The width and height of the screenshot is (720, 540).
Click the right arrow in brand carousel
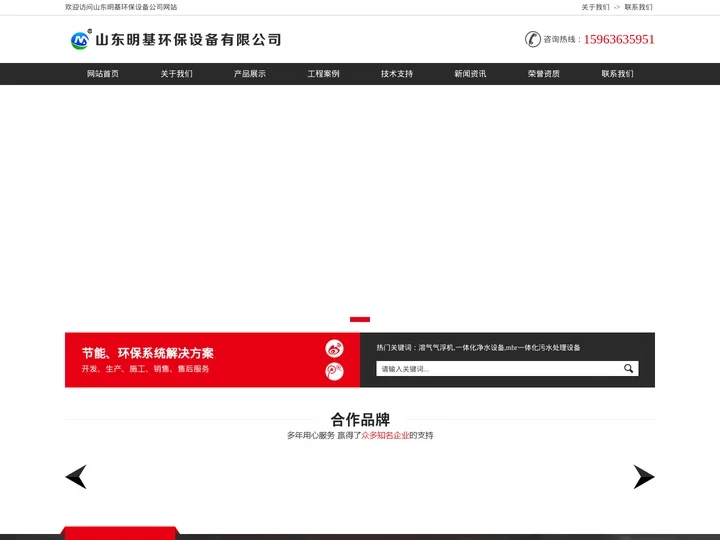pos(644,477)
